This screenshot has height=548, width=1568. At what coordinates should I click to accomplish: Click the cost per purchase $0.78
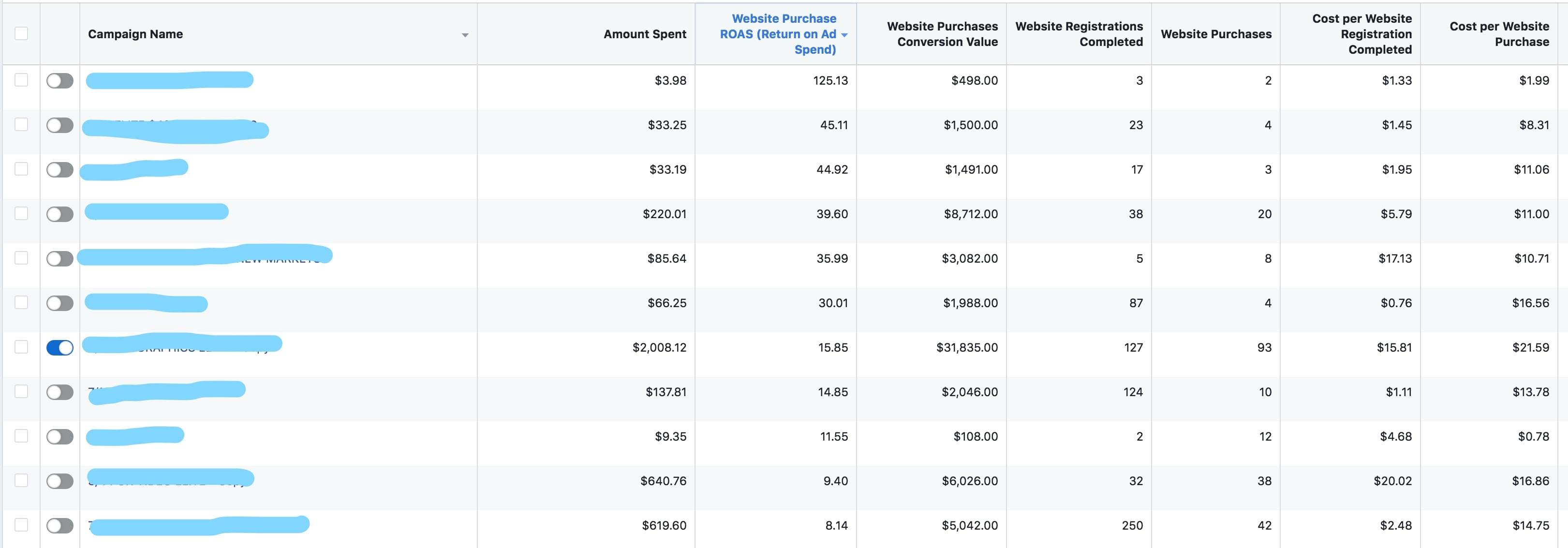pyautogui.click(x=1533, y=437)
